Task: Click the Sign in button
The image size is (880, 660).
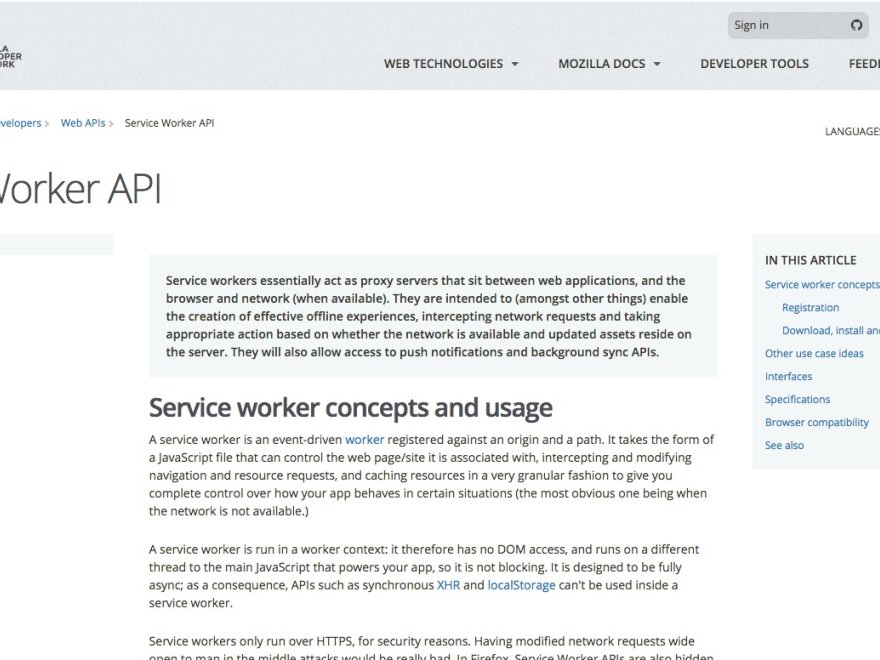Action: [x=752, y=25]
